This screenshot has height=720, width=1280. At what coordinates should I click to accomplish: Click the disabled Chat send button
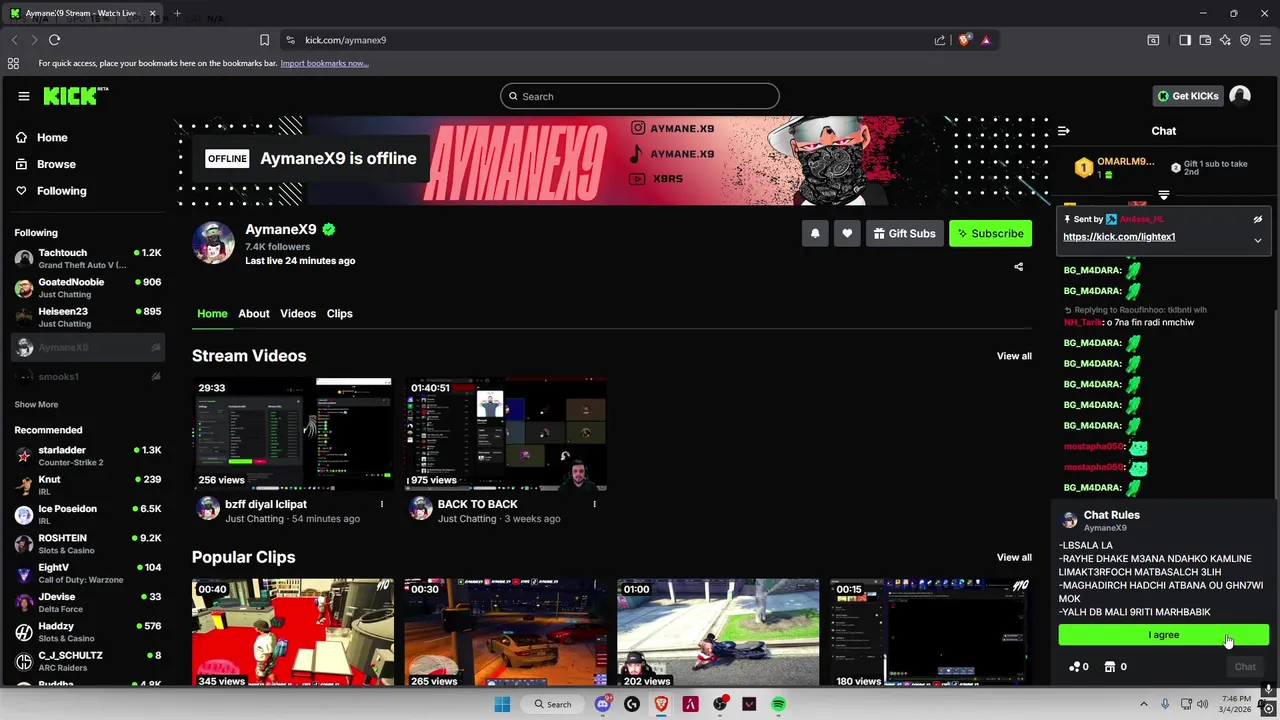tap(1245, 667)
